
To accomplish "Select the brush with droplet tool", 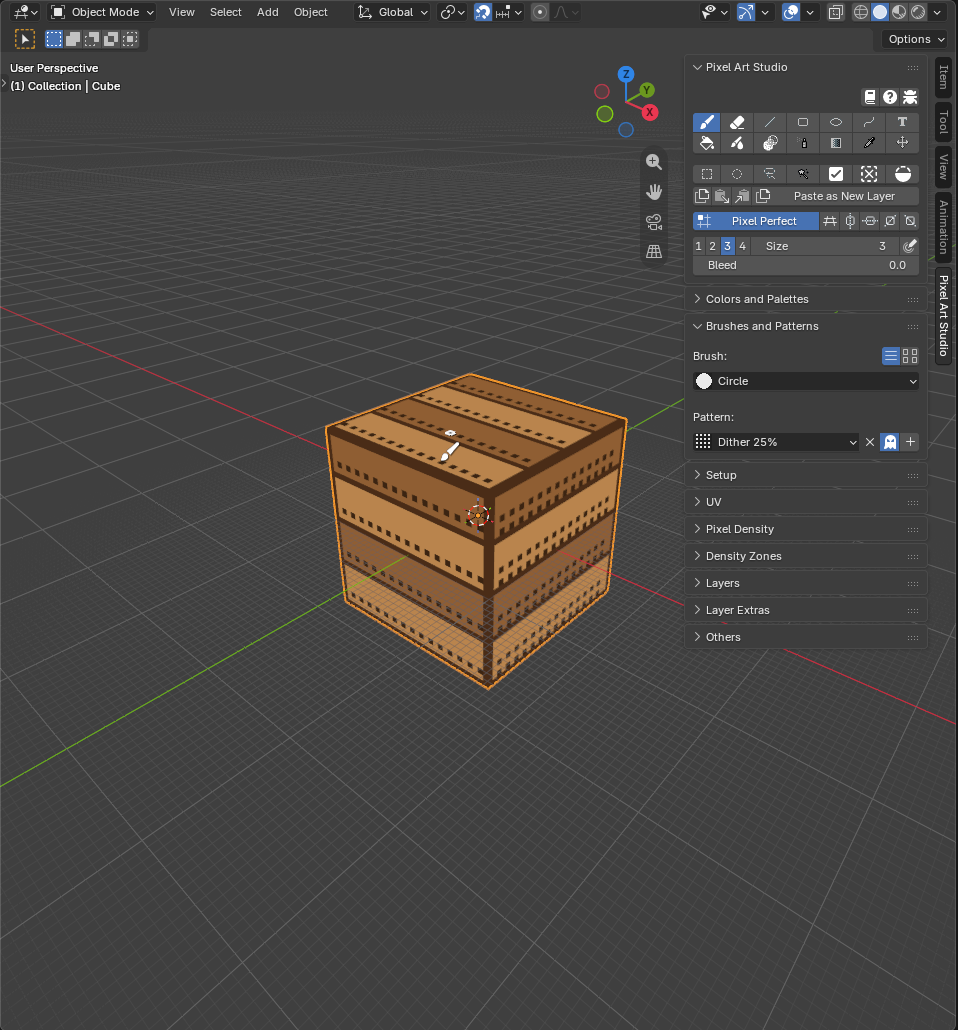I will 737,143.
